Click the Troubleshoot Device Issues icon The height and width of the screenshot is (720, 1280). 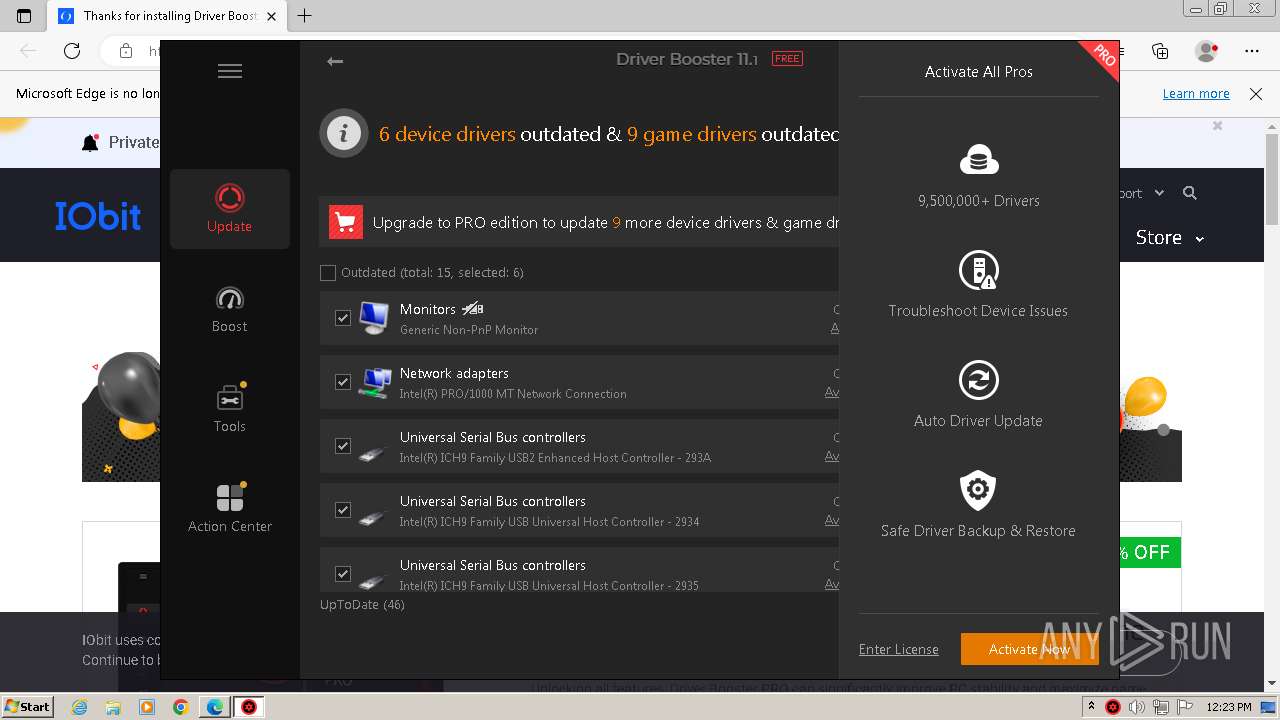979,270
